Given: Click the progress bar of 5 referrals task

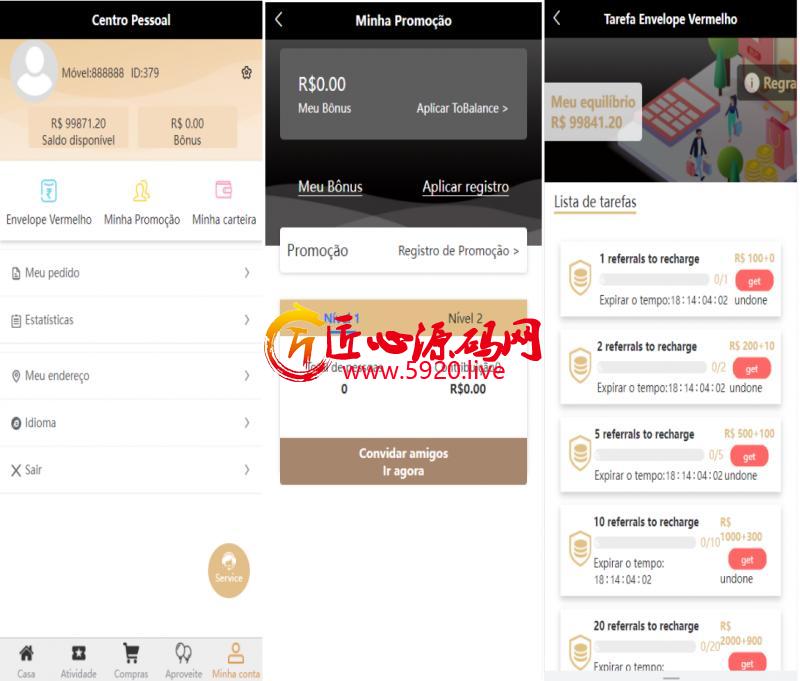Looking at the screenshot, I should pos(649,455).
